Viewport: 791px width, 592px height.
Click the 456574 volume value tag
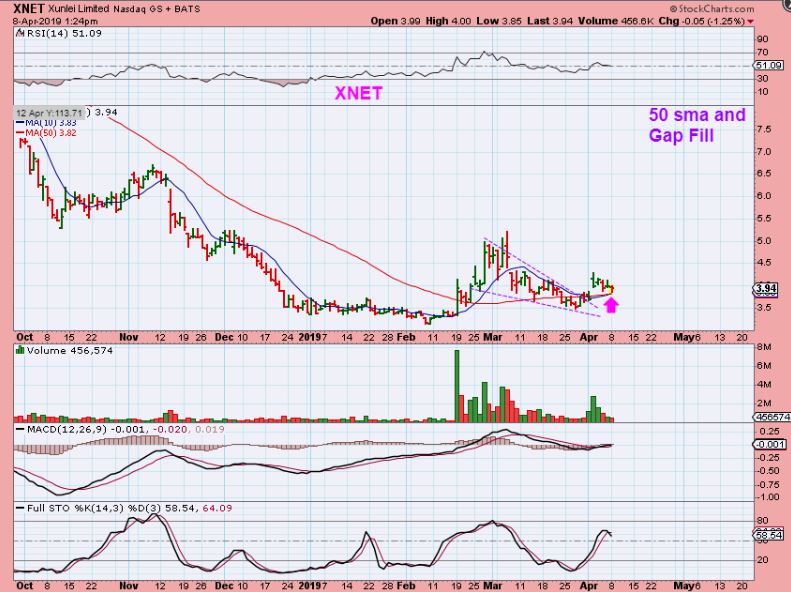[772, 417]
